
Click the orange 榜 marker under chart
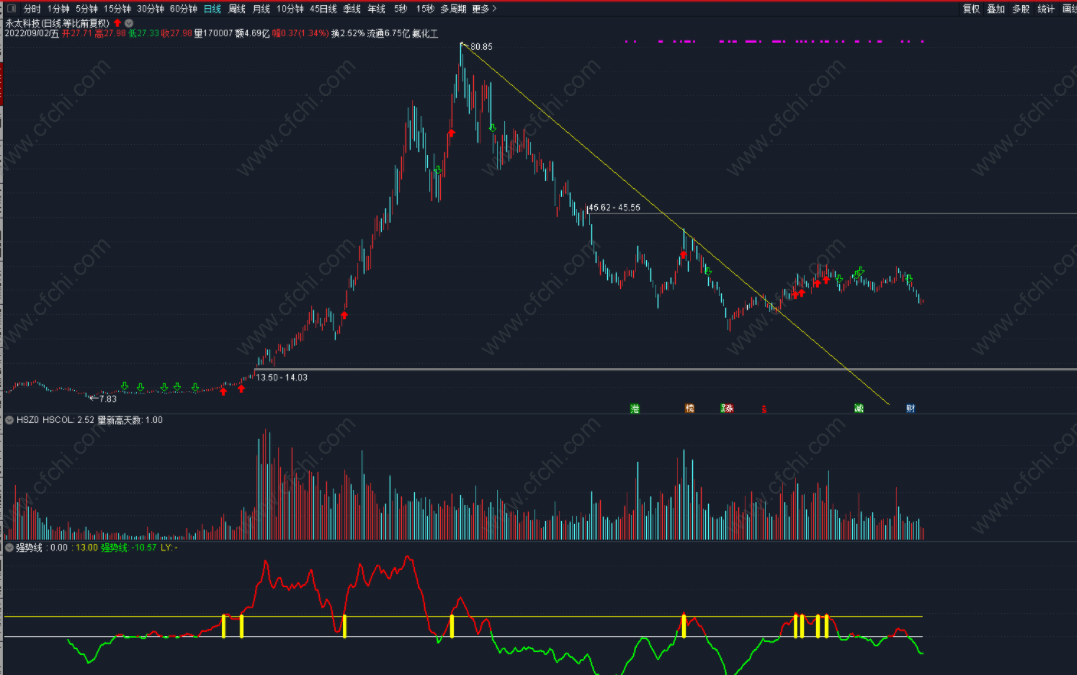point(690,409)
